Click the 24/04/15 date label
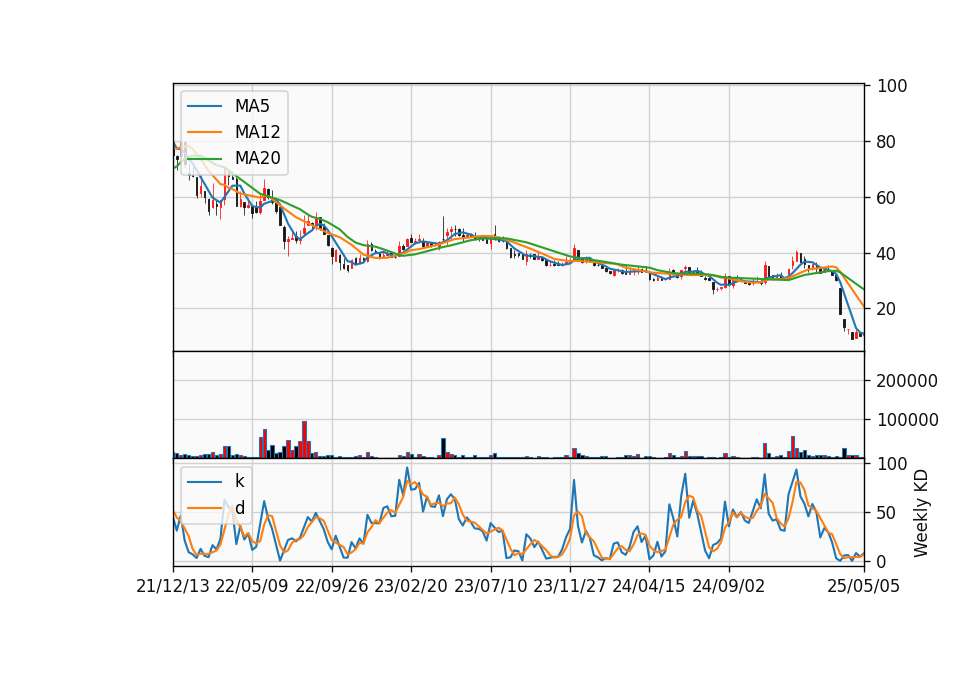This screenshot has width=960, height=690. (649, 586)
